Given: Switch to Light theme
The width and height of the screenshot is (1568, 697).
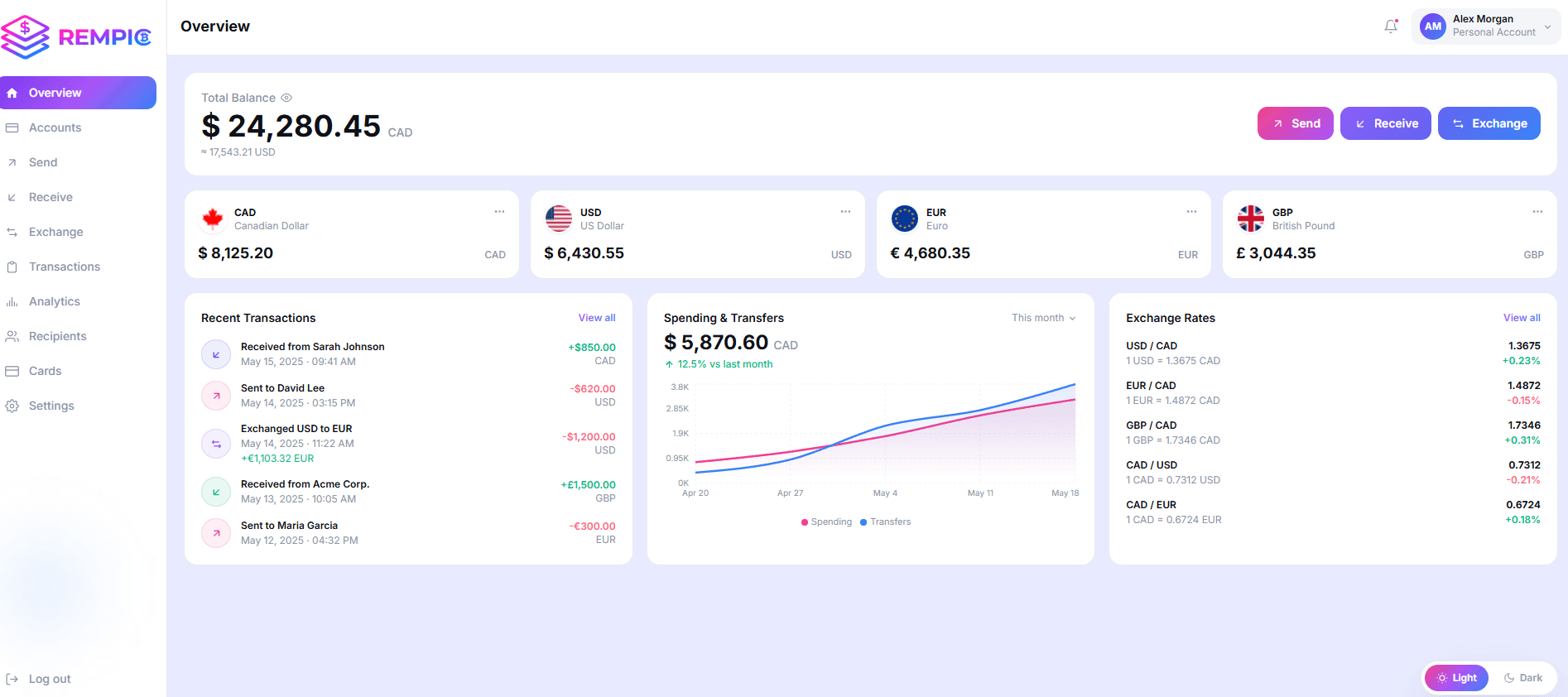Looking at the screenshot, I should (x=1456, y=678).
